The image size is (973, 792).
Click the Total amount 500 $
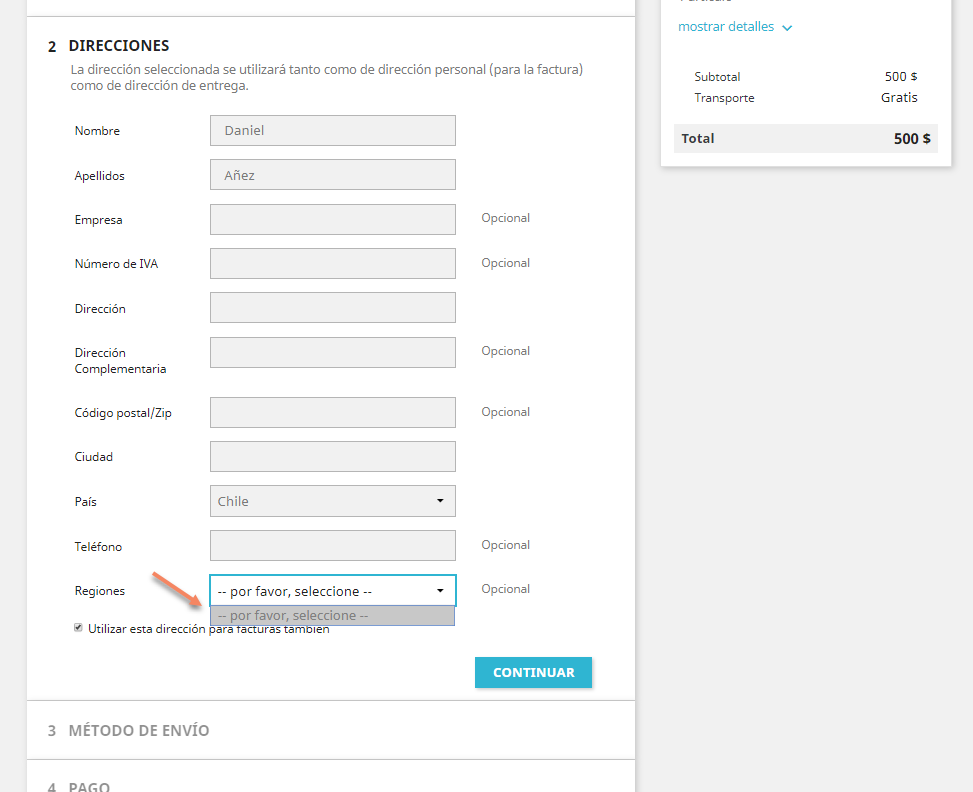pos(912,138)
